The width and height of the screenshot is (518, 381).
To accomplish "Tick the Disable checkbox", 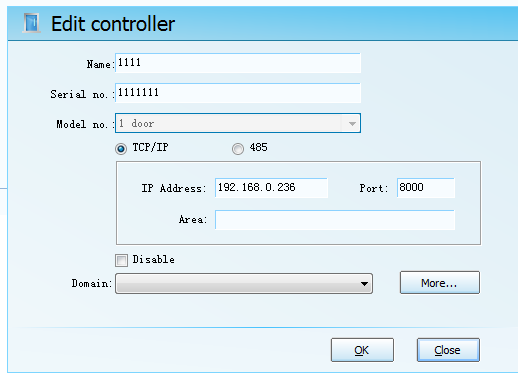I will (121, 260).
